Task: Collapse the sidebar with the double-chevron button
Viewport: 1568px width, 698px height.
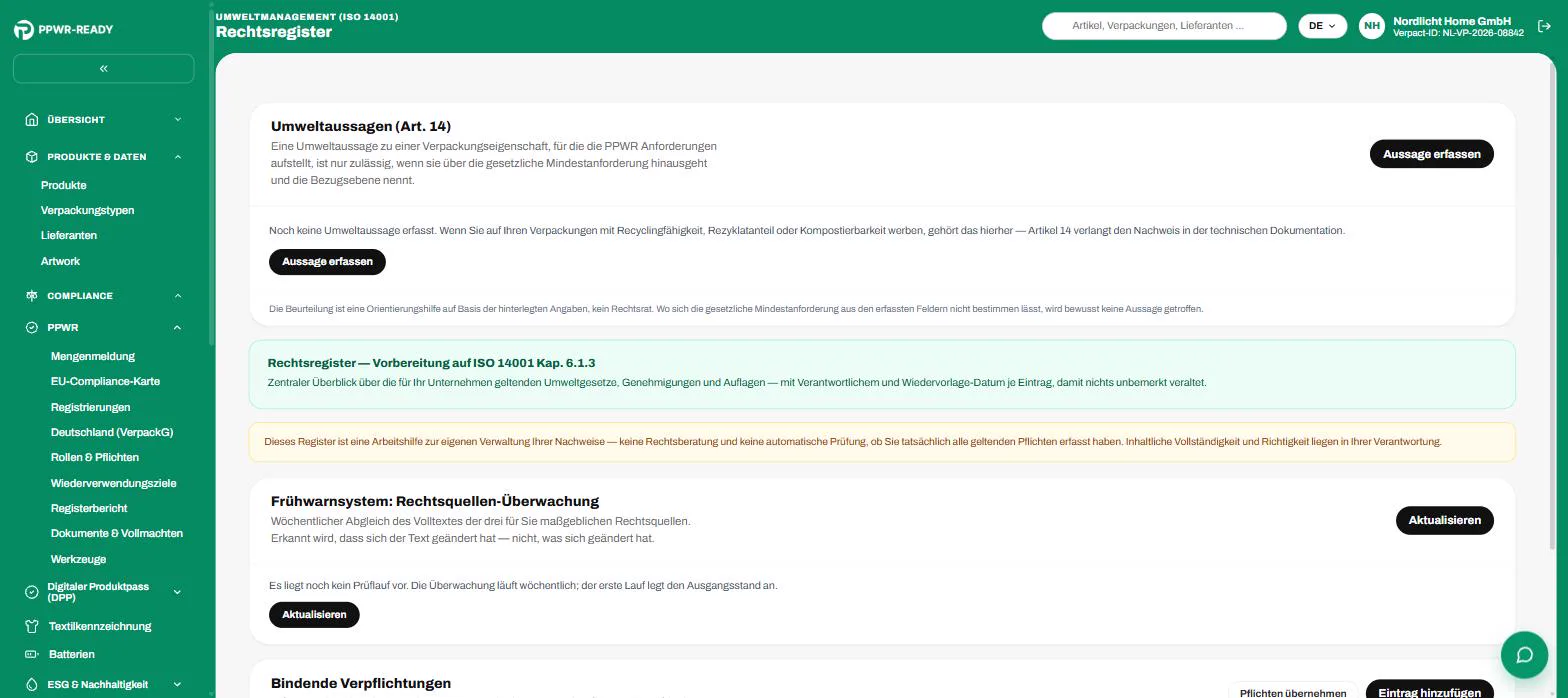Action: tap(104, 69)
